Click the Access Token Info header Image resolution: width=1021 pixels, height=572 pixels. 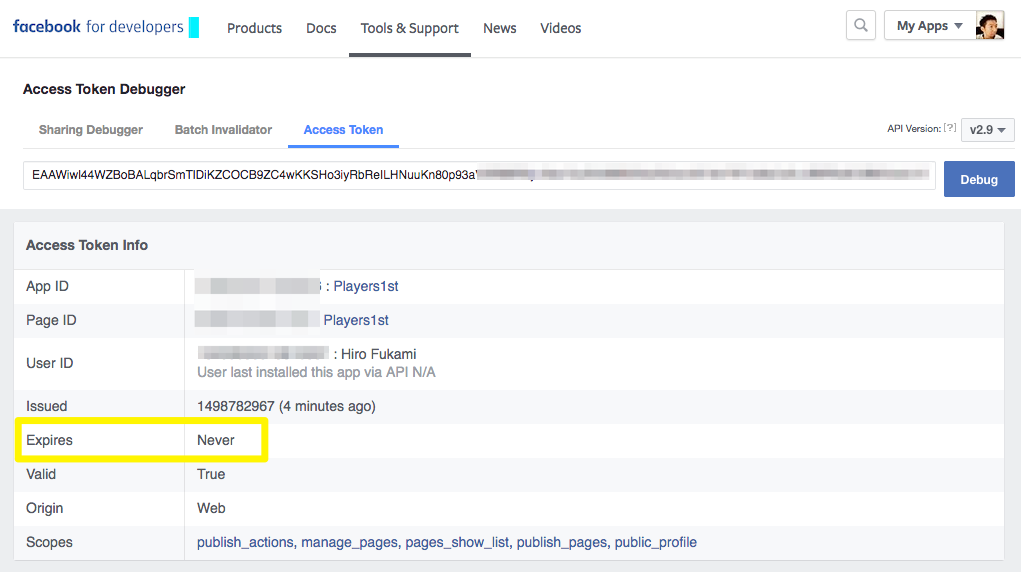[87, 245]
